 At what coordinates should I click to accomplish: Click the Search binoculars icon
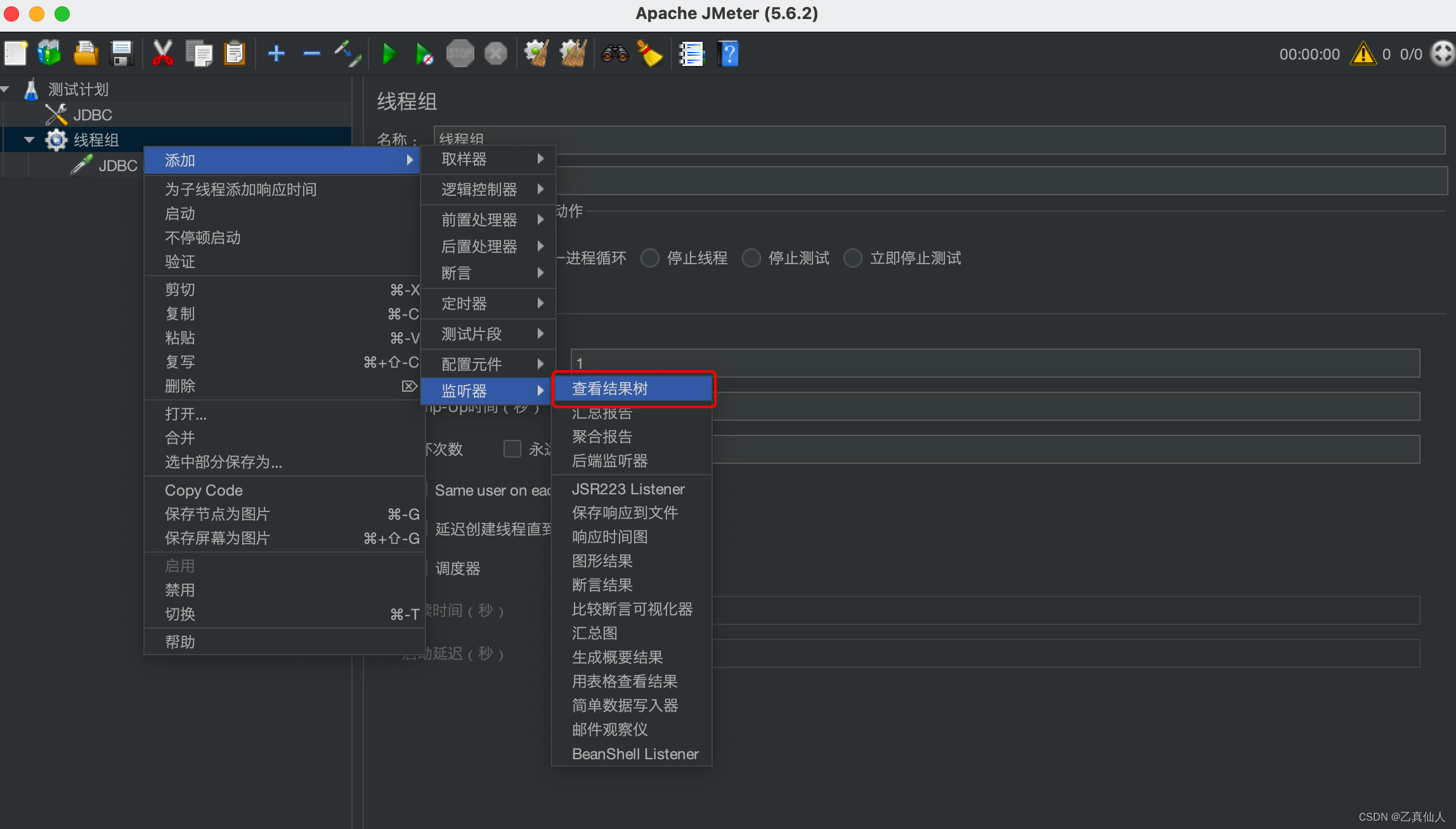[x=615, y=54]
